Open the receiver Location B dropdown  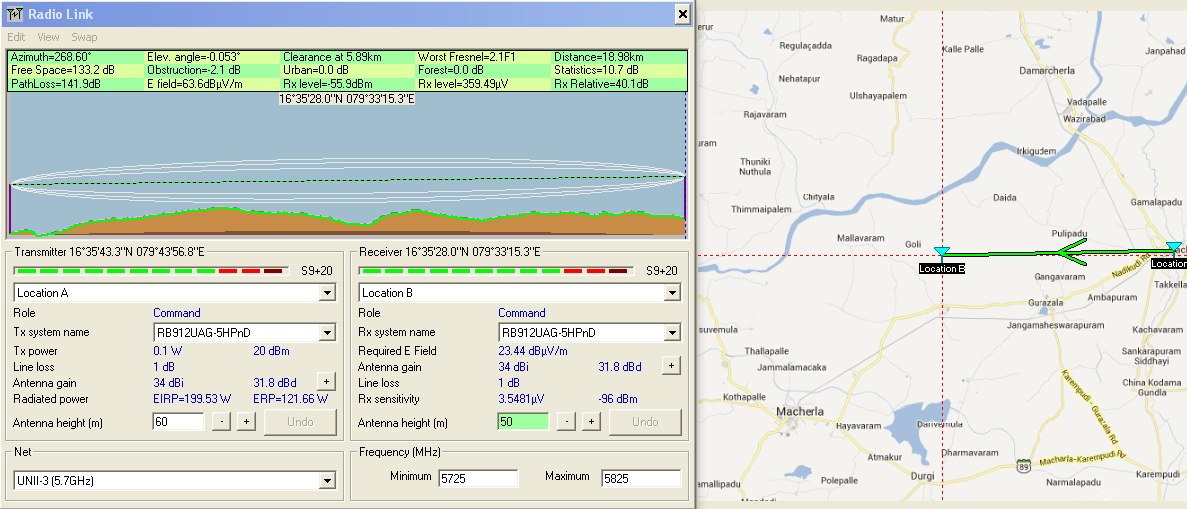671,293
